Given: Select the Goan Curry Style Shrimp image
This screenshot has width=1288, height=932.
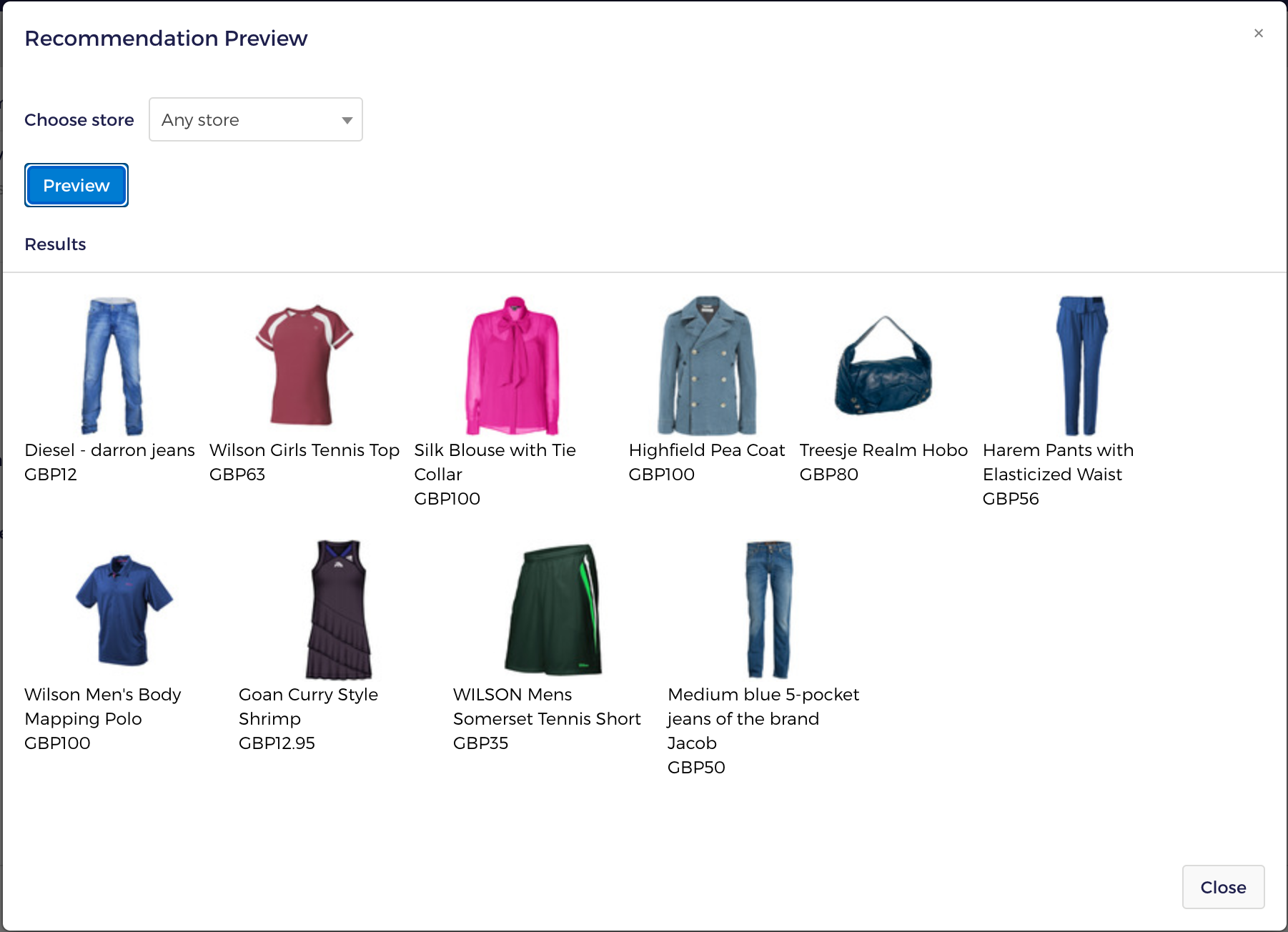Looking at the screenshot, I should [x=339, y=610].
